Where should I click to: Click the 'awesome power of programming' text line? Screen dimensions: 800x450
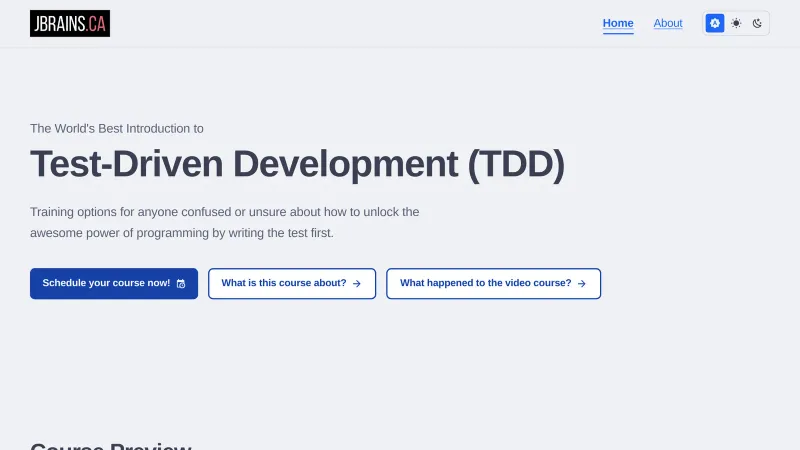[181, 233]
